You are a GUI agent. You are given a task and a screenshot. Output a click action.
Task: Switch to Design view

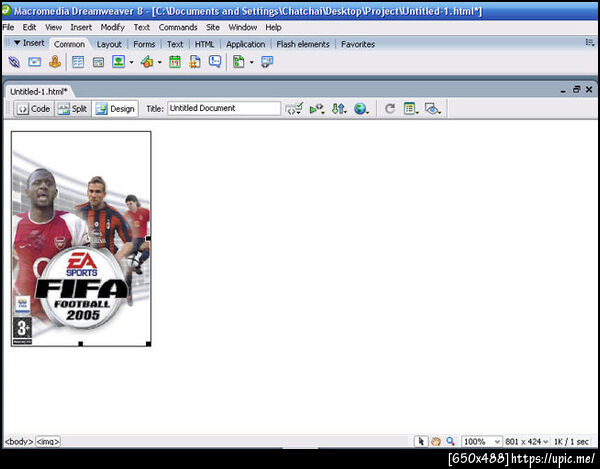coord(115,109)
